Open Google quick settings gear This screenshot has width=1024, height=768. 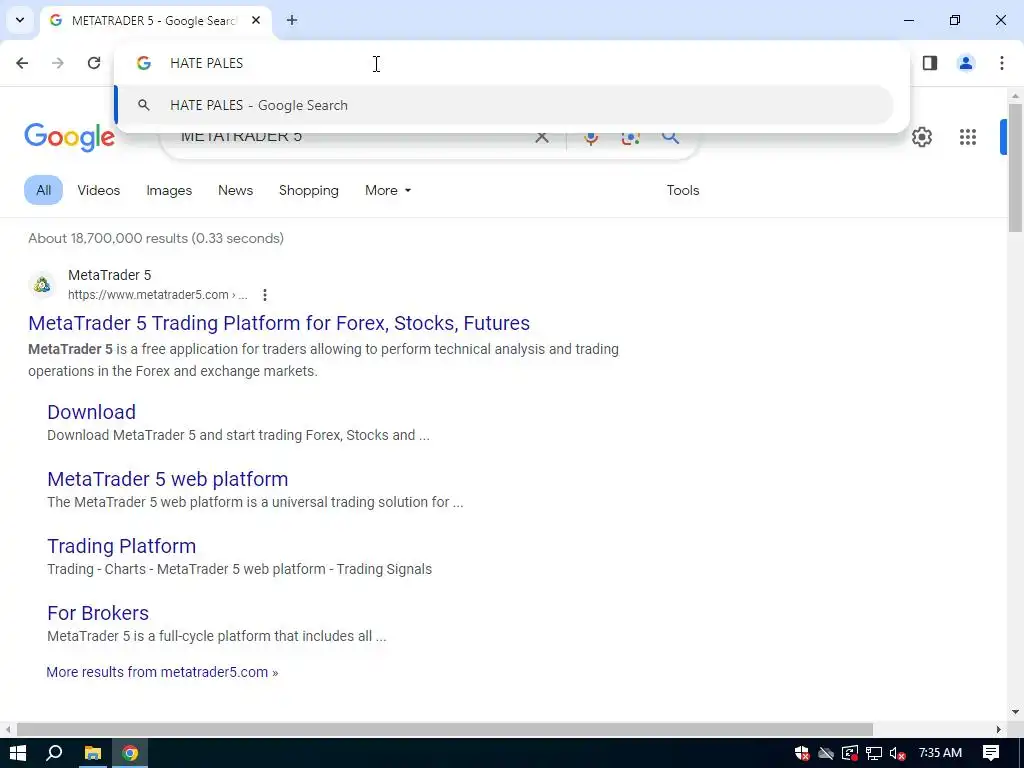coord(921,137)
